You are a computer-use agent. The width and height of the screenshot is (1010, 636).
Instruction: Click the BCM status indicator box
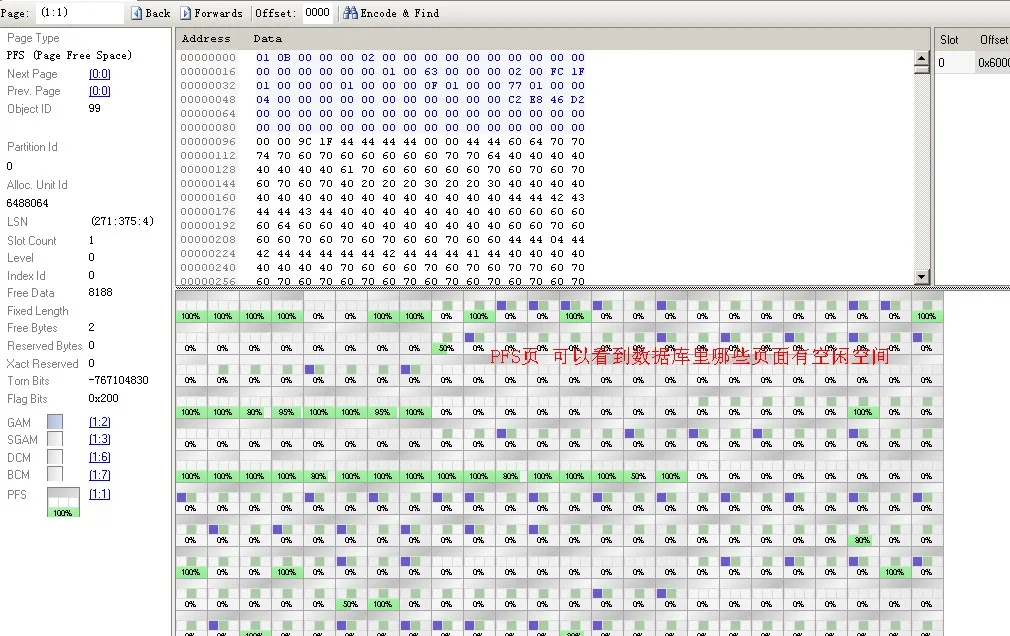tap(55, 474)
